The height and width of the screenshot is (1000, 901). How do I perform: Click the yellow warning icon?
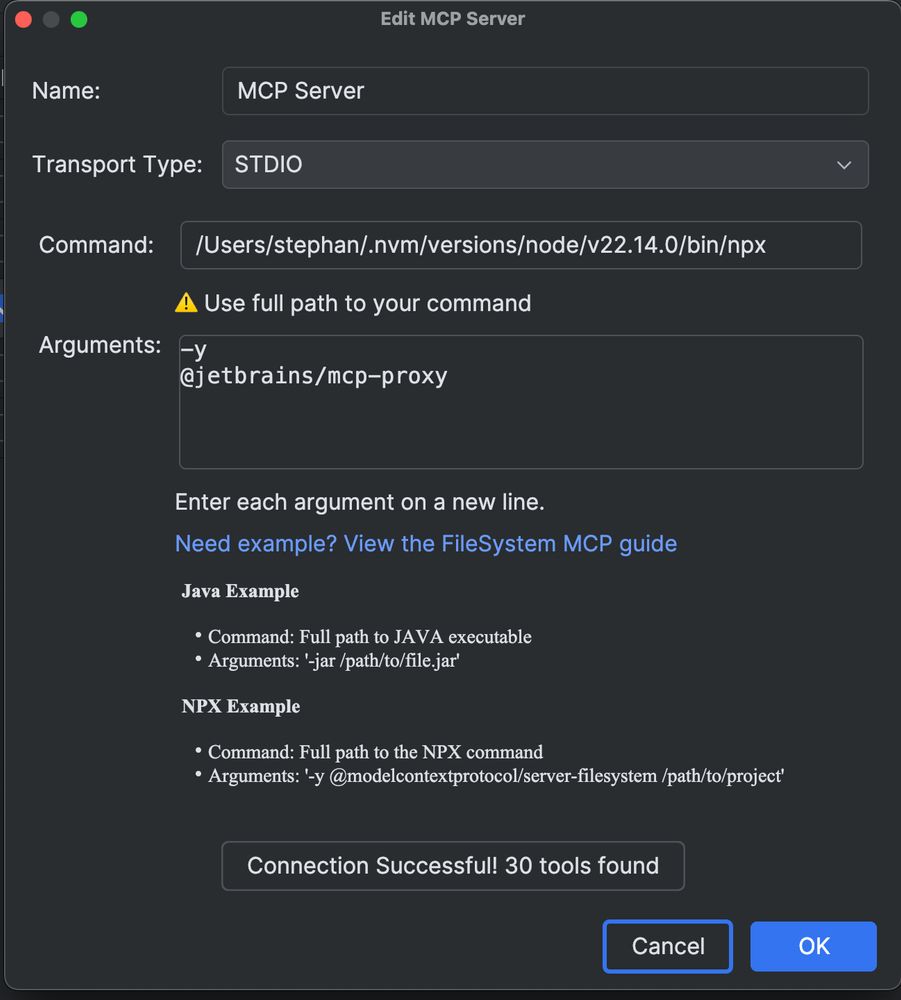coord(186,302)
